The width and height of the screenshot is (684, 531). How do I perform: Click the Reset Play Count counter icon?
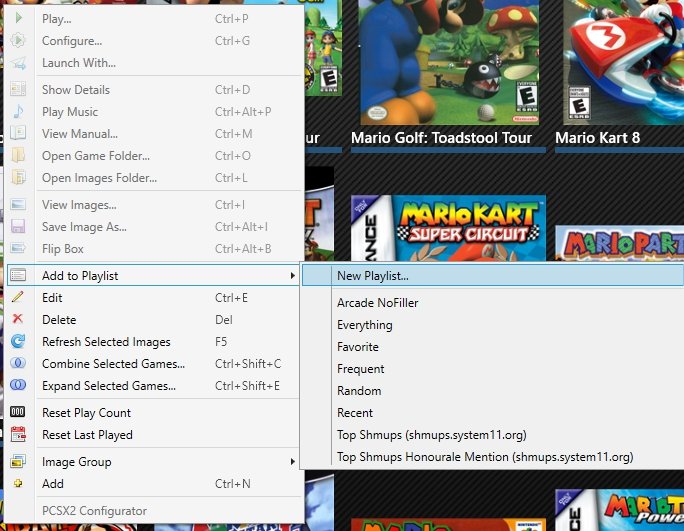(17, 411)
